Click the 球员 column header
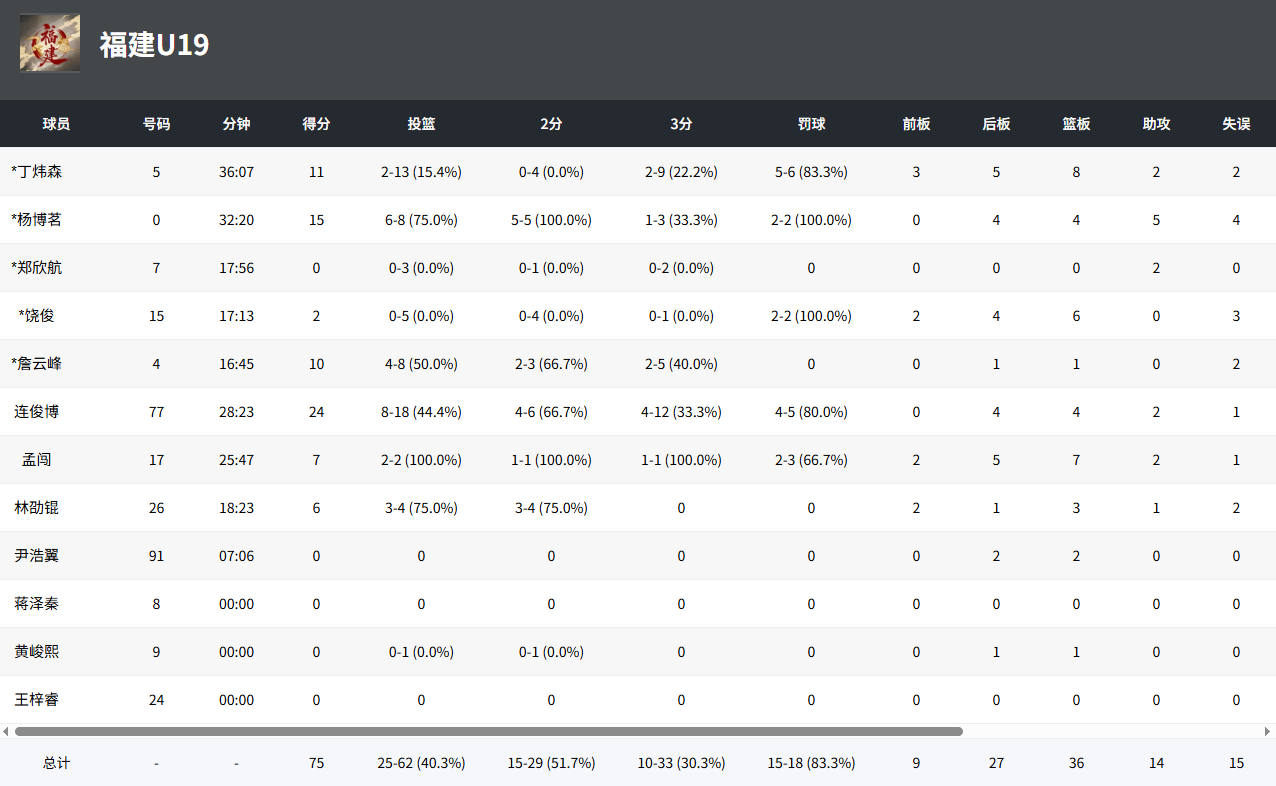This screenshot has height=786, width=1276. [x=56, y=124]
